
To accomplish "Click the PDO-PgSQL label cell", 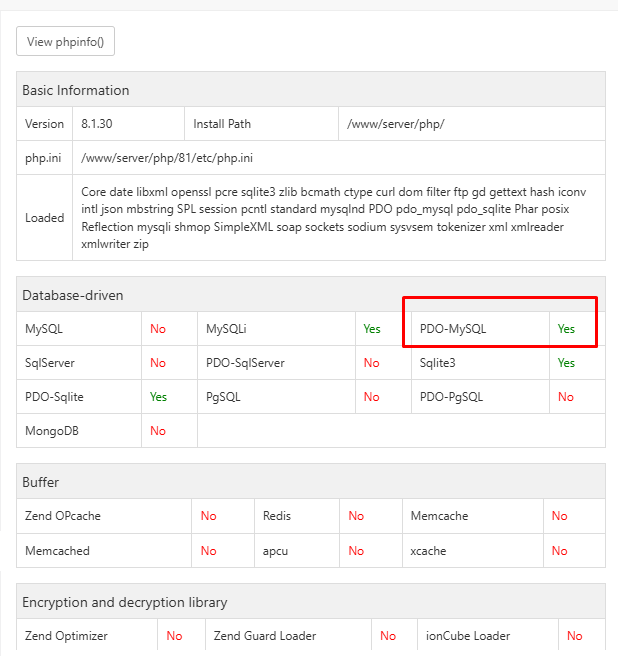I will point(452,396).
